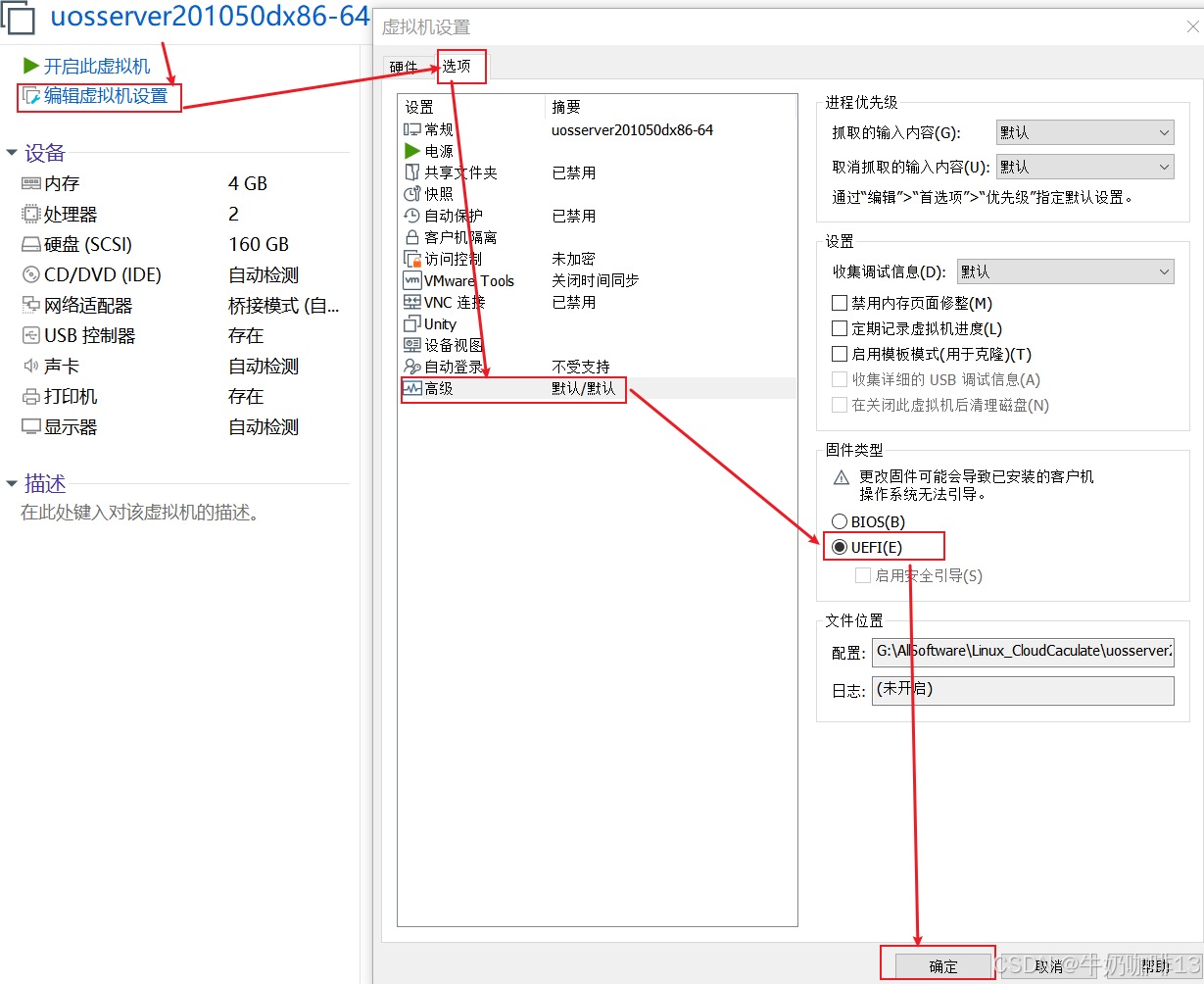
Task: Click the 处理器 processor chip icon
Action: tap(30, 214)
